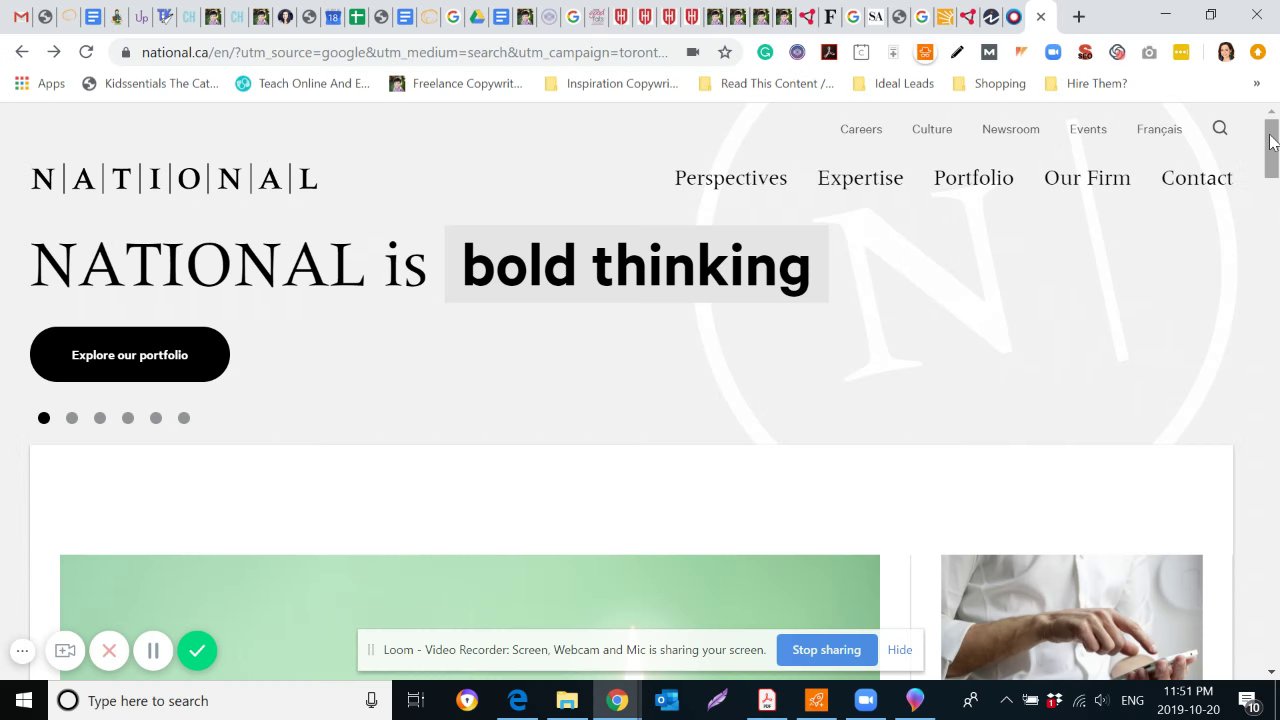Viewport: 1280px width, 720px height.
Task: Open the Apps bookmarks shortcut
Action: pyautogui.click(x=40, y=83)
